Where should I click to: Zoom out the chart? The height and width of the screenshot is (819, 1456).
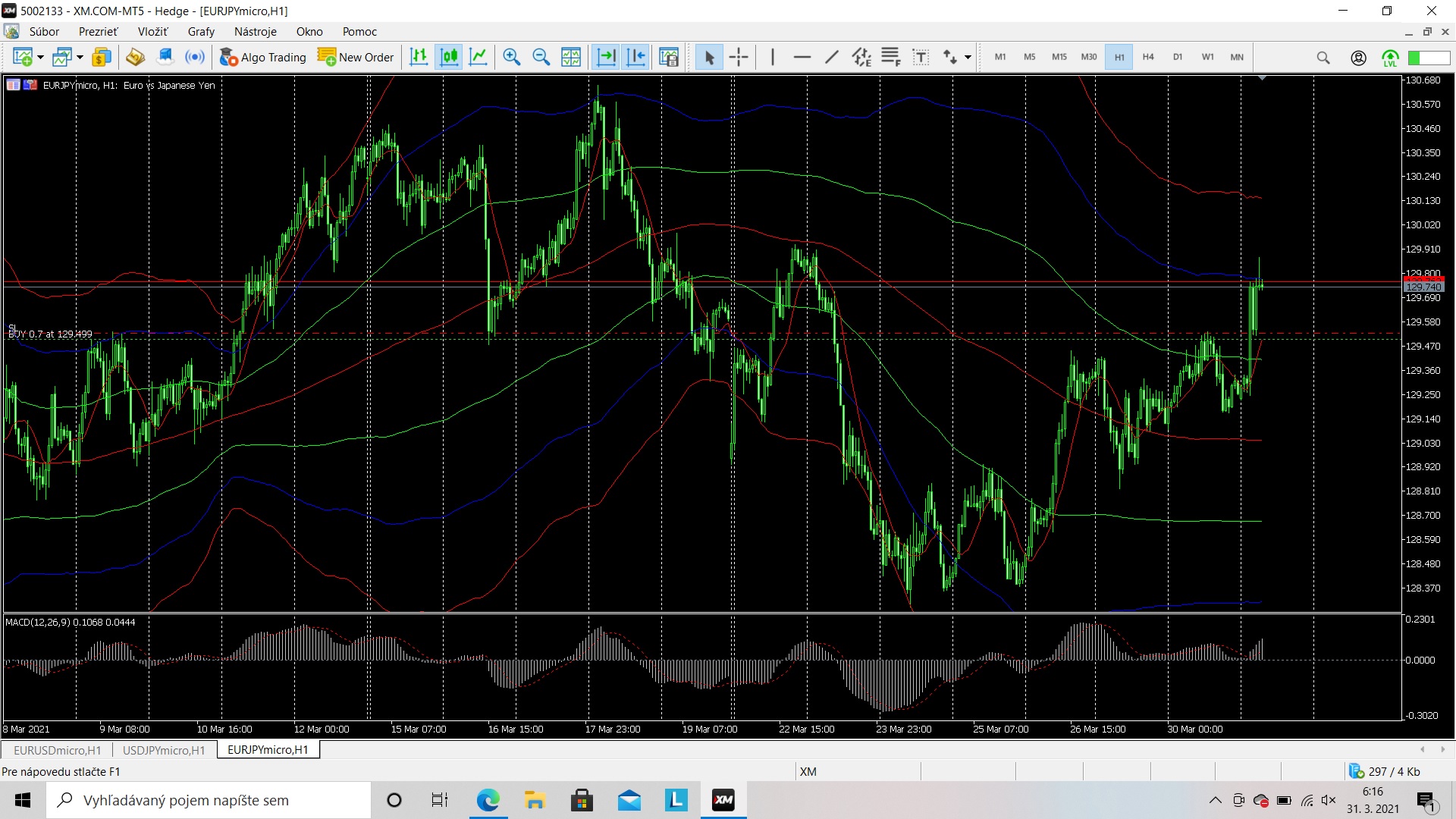tap(541, 57)
